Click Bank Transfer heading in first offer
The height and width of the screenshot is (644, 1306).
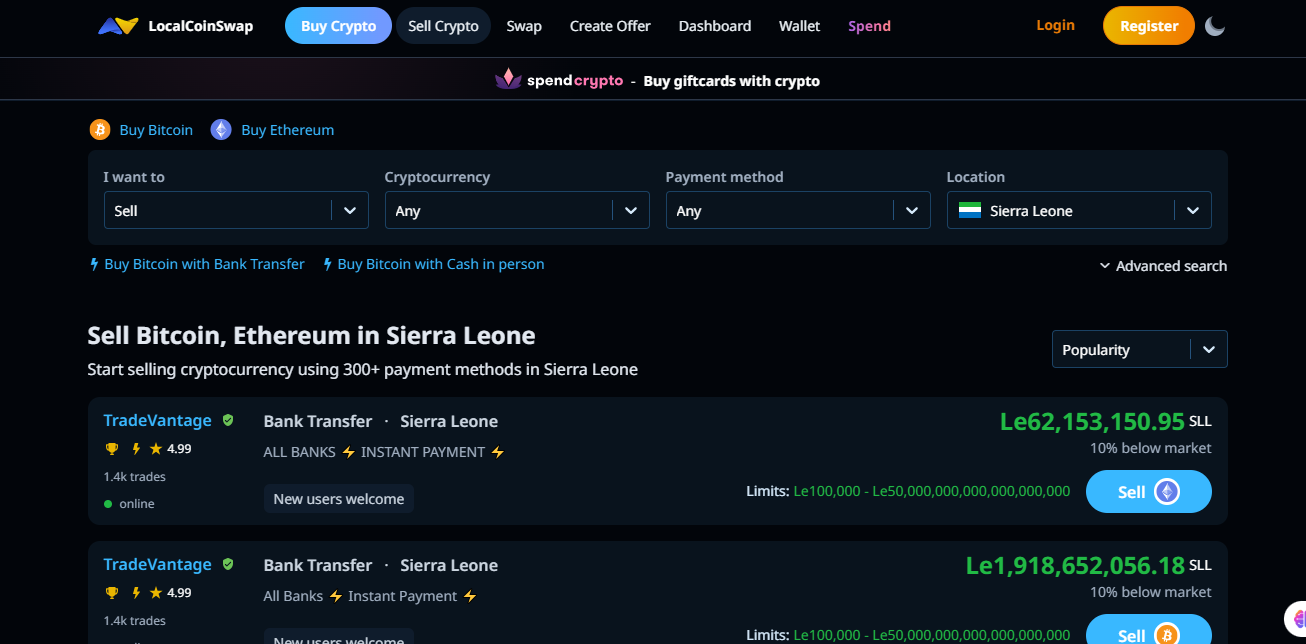[x=318, y=421]
